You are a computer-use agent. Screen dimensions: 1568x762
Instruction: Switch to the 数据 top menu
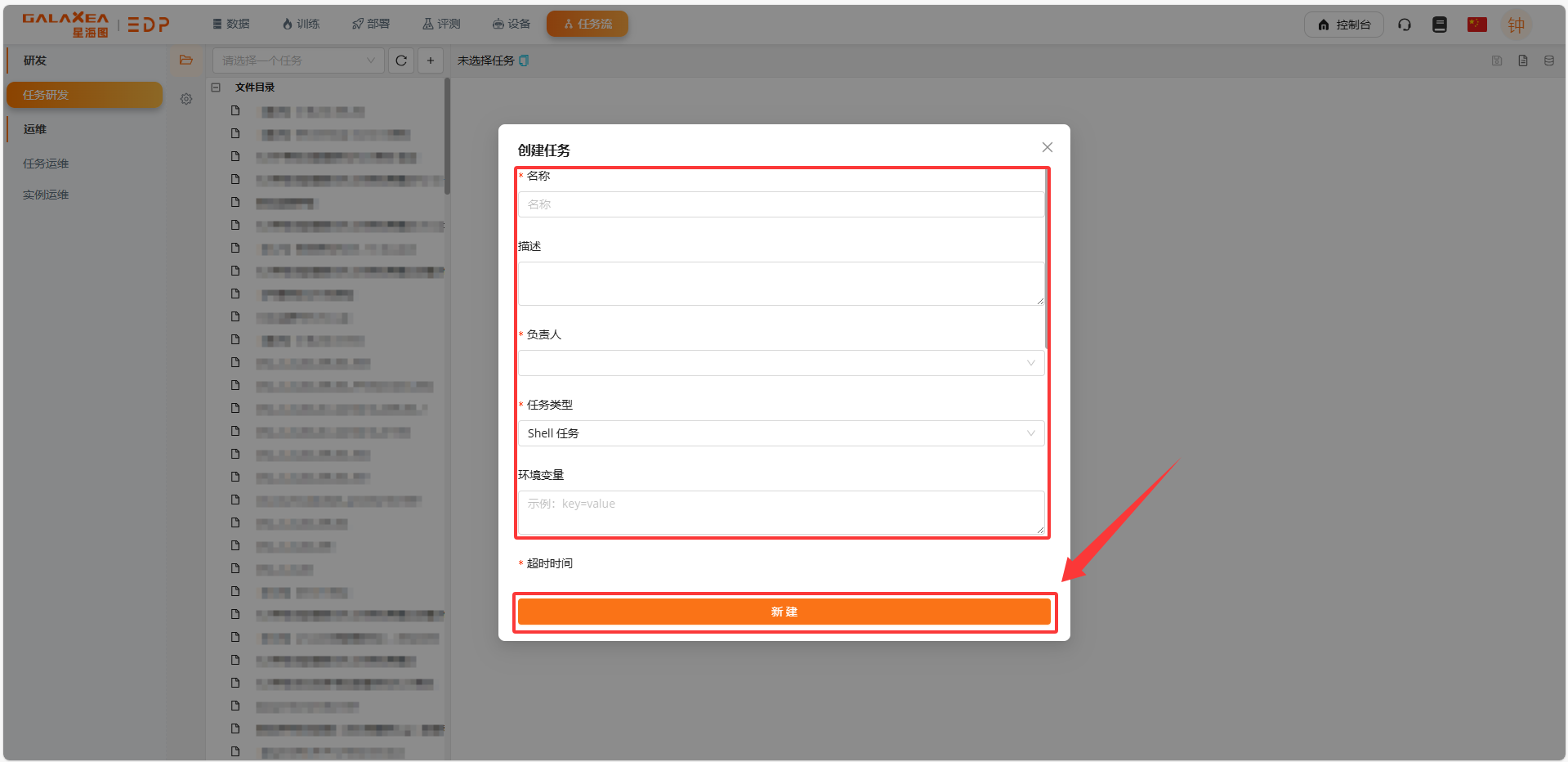231,24
